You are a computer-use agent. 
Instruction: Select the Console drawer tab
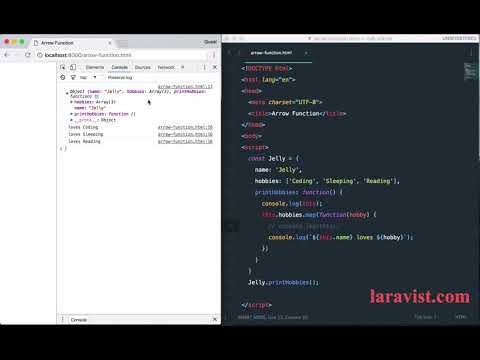point(79,320)
